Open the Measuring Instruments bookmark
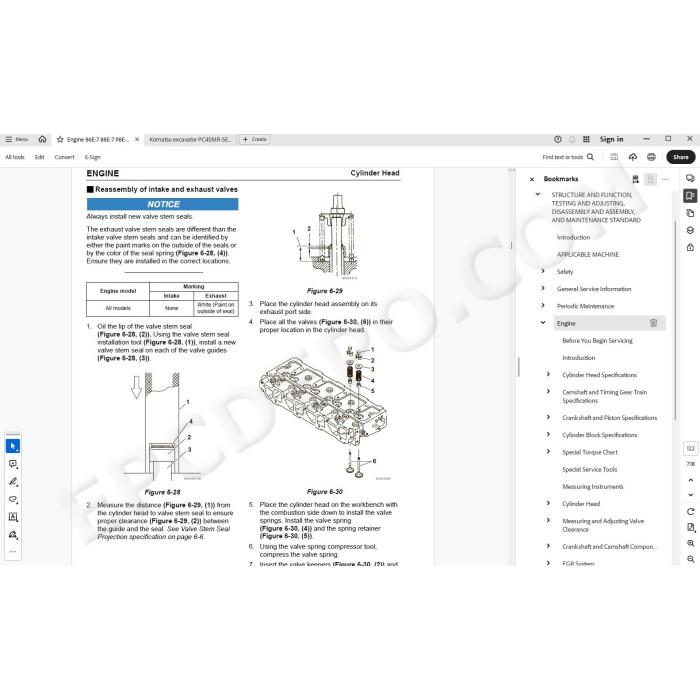Screen dimensions: 700x700 point(592,487)
